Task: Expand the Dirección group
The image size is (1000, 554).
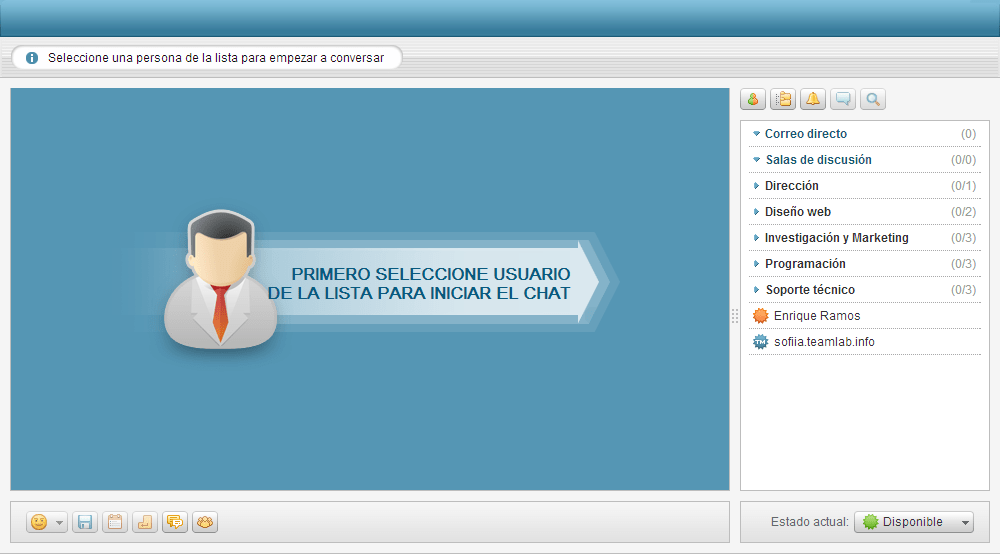Action: (756, 186)
